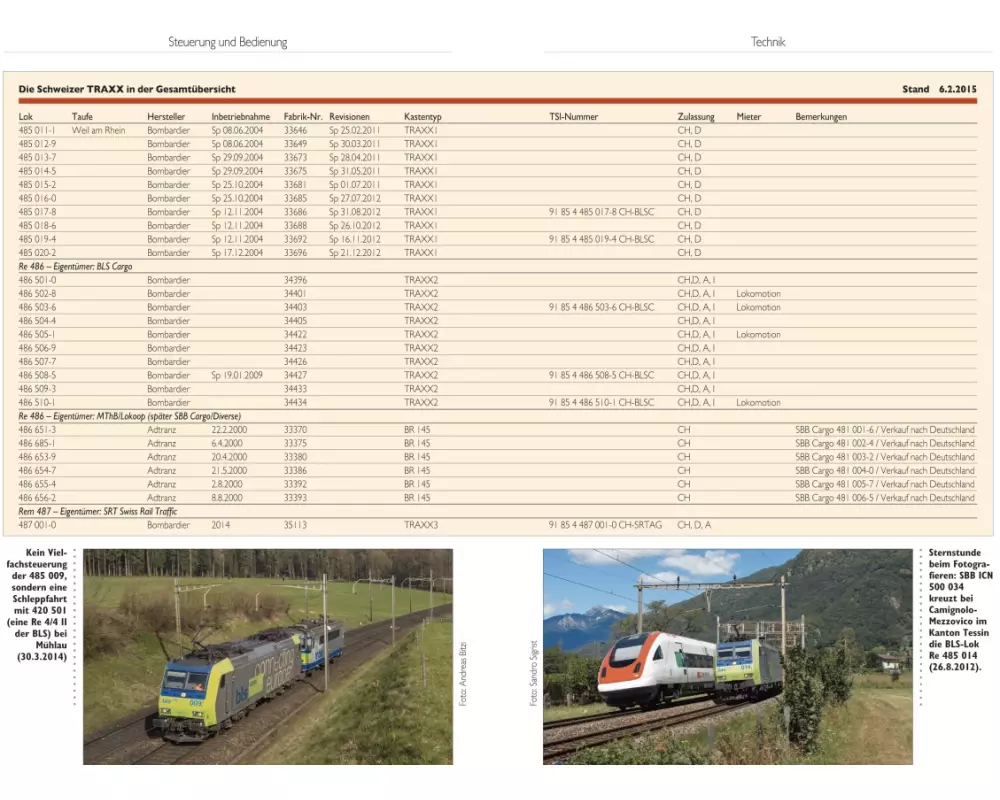Image resolution: width=1000 pixels, height=800 pixels.
Task: Click the 'Zulassung' column header
Action: [696, 117]
